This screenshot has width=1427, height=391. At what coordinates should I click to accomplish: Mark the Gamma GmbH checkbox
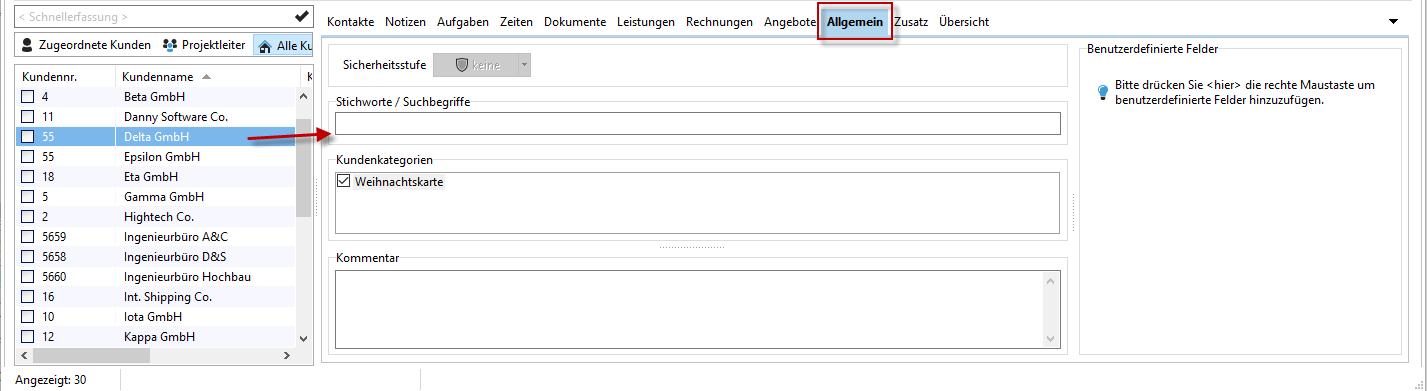28,197
